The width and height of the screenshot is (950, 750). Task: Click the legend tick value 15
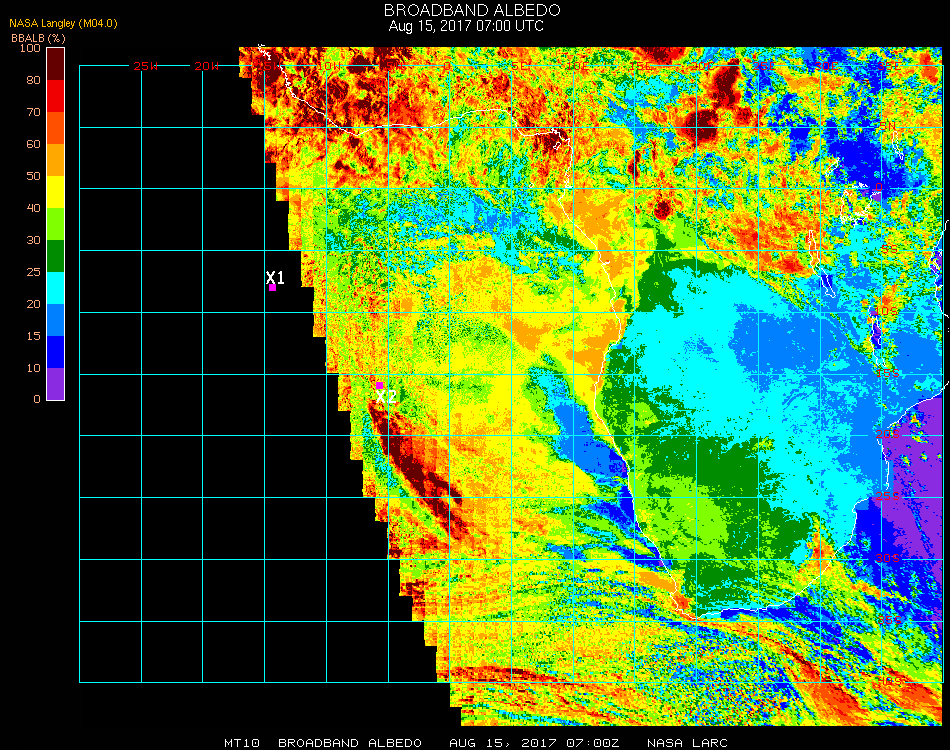click(x=33, y=336)
